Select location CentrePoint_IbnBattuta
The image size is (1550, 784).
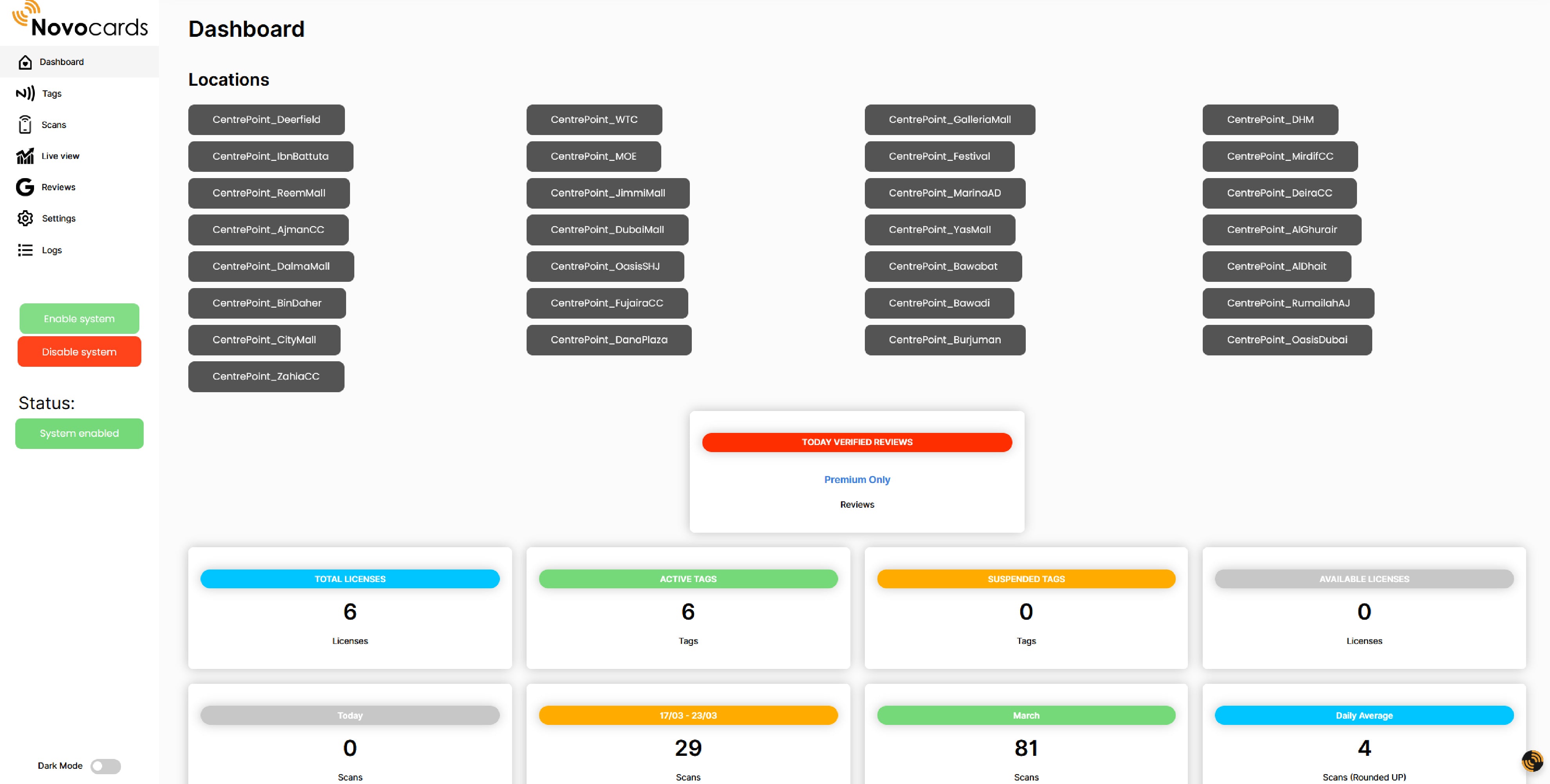pyautogui.click(x=271, y=157)
